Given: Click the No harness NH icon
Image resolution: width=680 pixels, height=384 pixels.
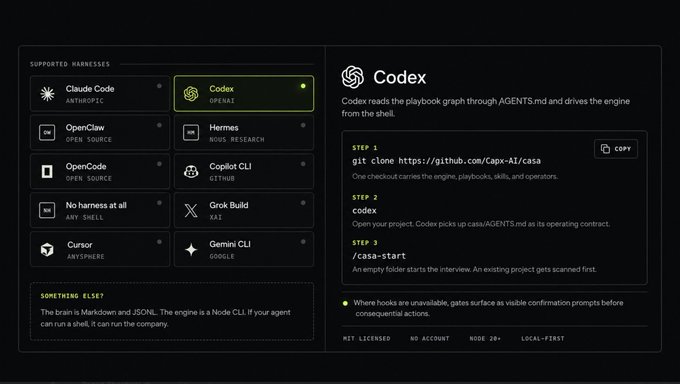Looking at the screenshot, I should [47, 210].
